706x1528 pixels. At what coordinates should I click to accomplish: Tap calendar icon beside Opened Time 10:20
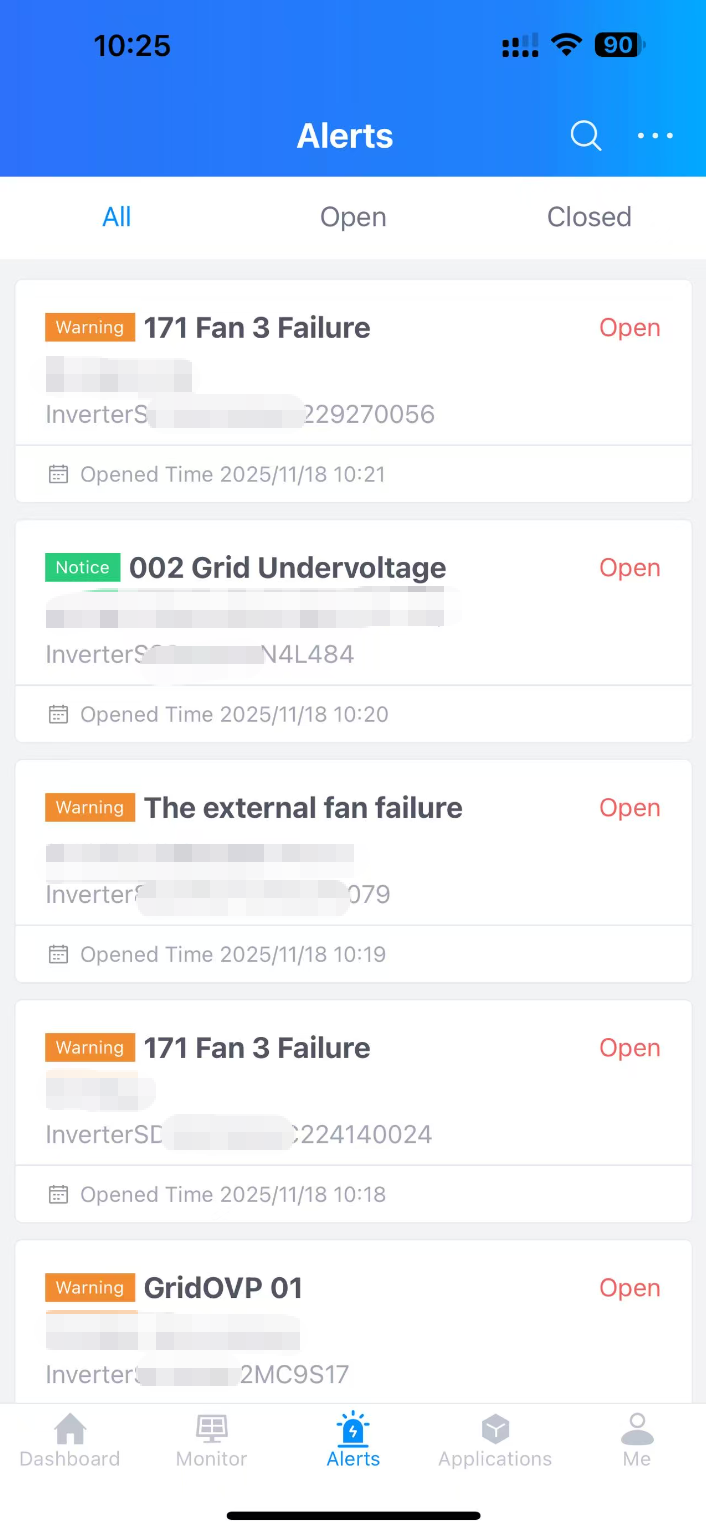tap(59, 714)
